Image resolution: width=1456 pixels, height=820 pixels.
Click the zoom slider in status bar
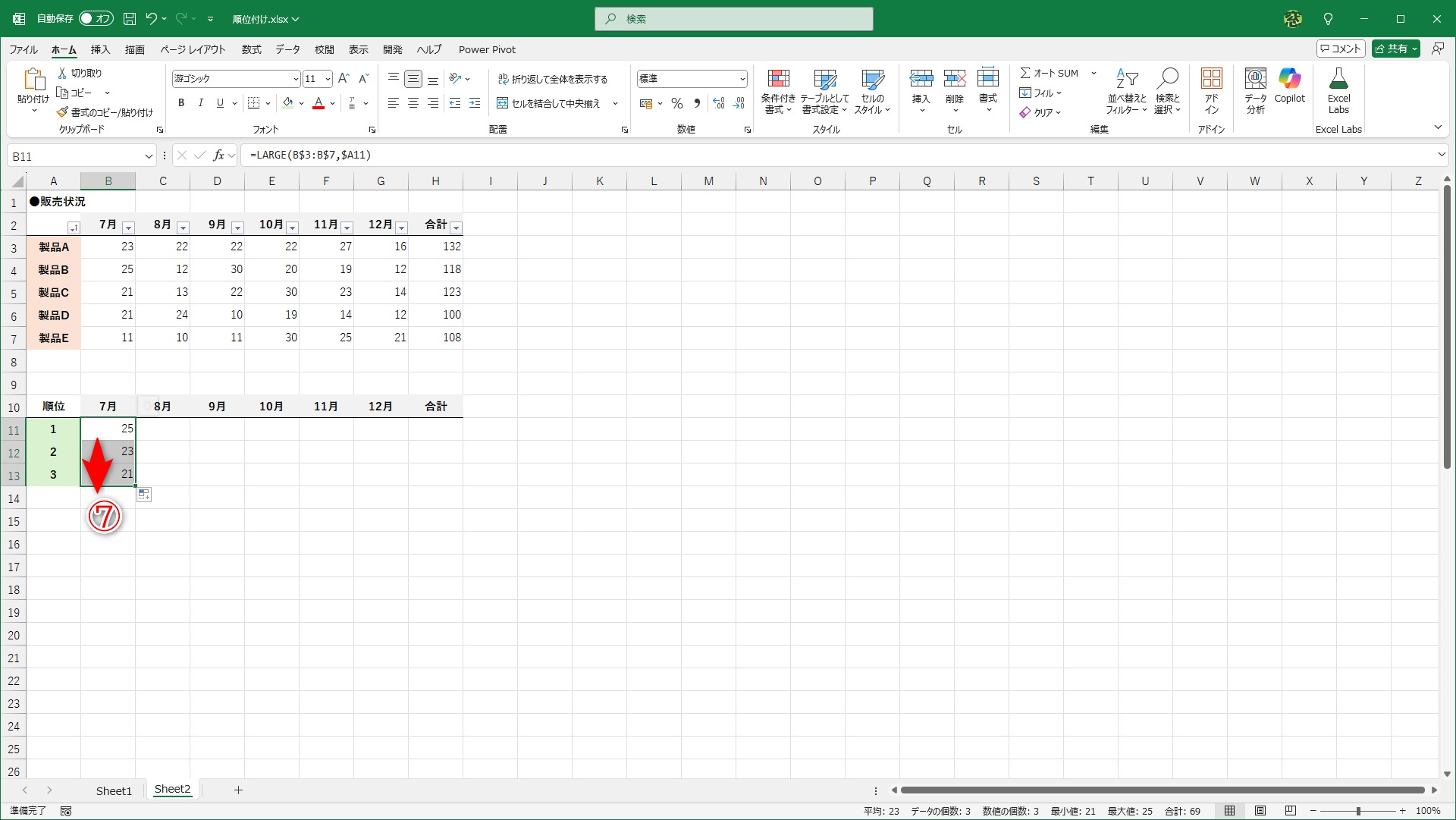coord(1357,811)
